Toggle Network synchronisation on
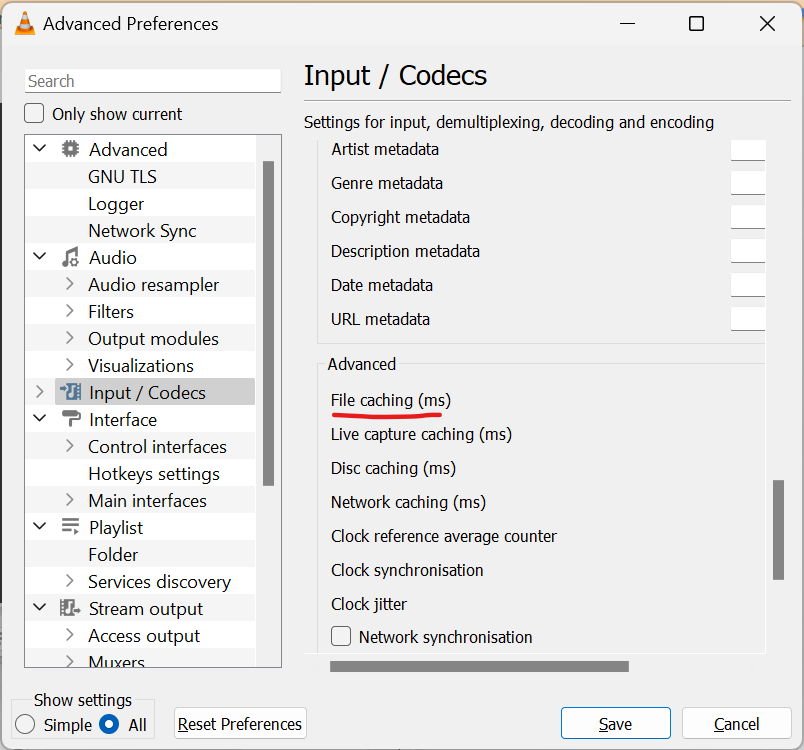Image resolution: width=804 pixels, height=750 pixels. (x=341, y=636)
